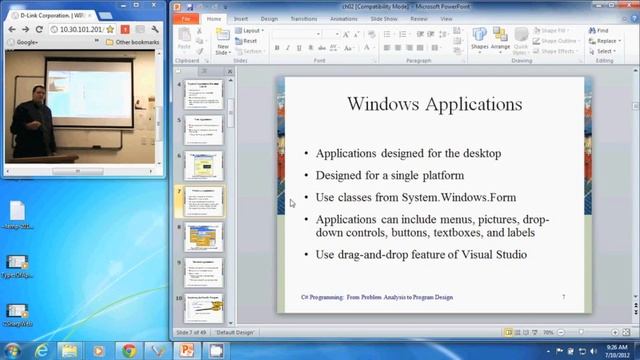
Task: Open the Font size combo box
Action: point(331,34)
